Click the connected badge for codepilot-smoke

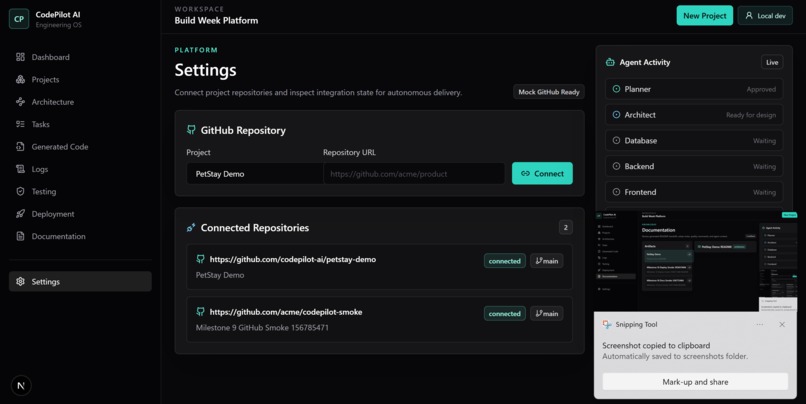505,314
